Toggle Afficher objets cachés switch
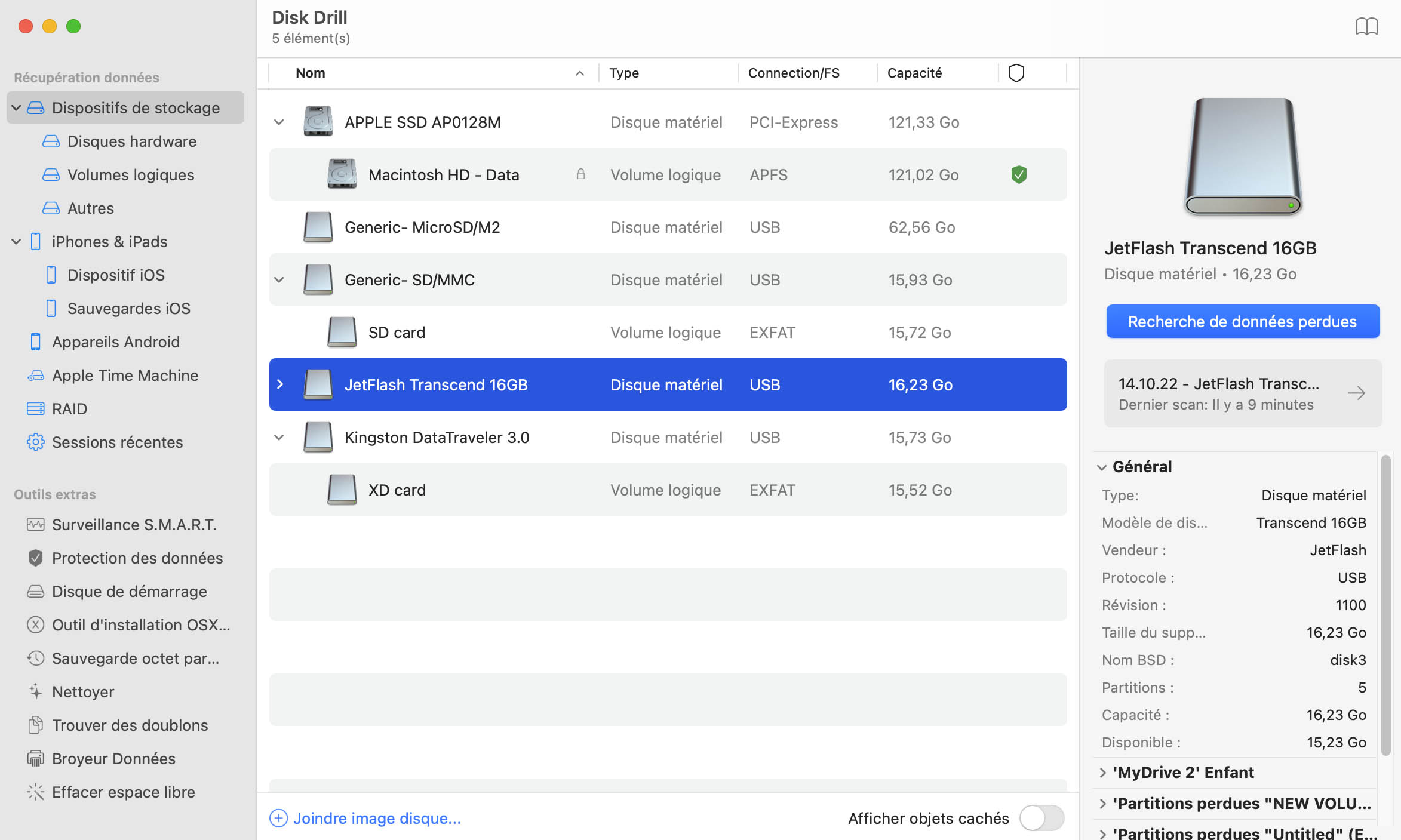The width and height of the screenshot is (1401, 840). (x=1041, y=818)
